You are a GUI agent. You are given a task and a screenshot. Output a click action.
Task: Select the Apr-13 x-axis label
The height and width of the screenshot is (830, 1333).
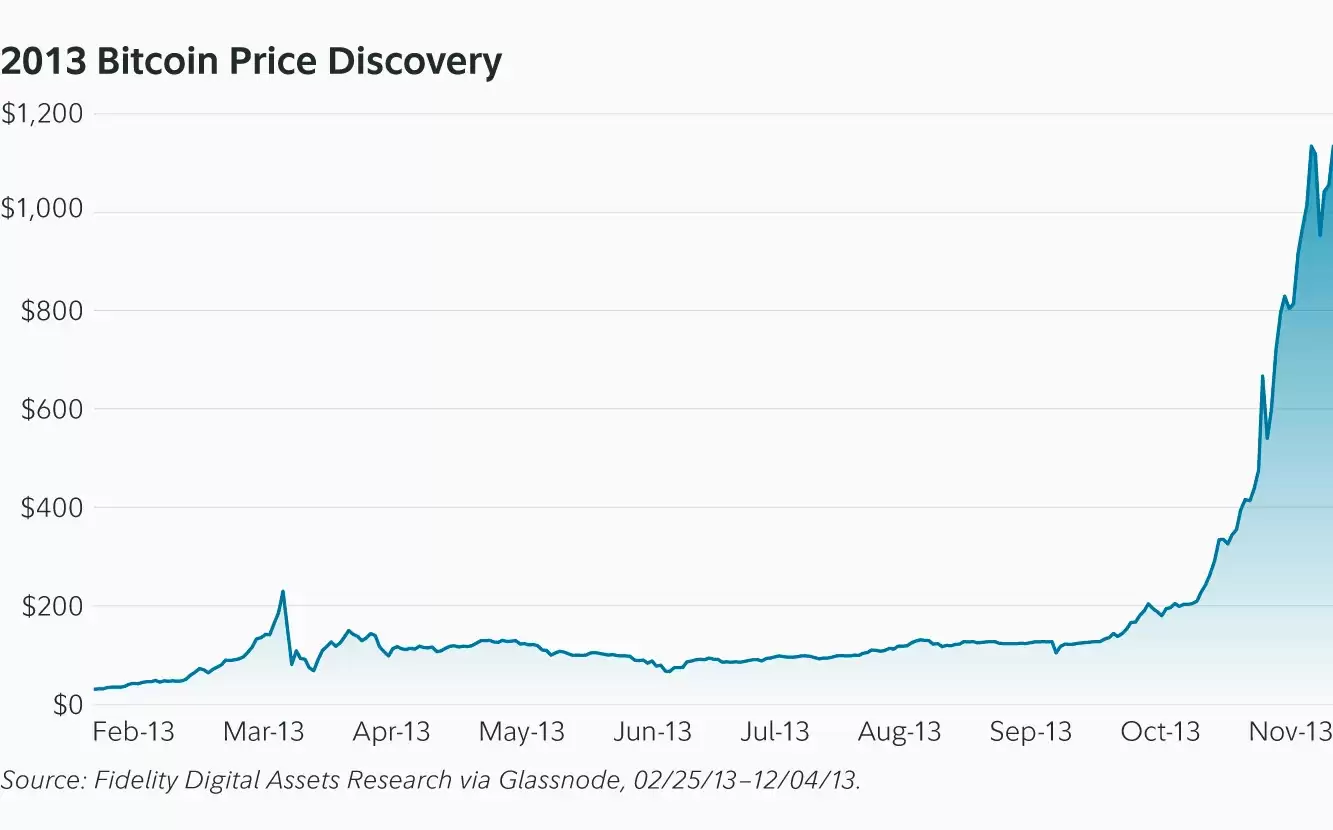pyautogui.click(x=391, y=732)
